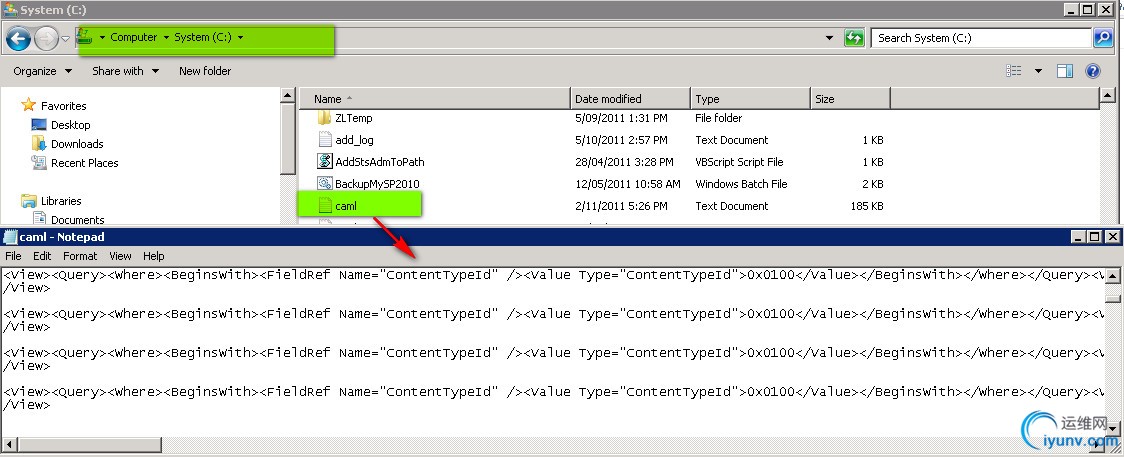The height and width of the screenshot is (457, 1124).
Task: Select the add_log text file icon
Action: click(325, 140)
